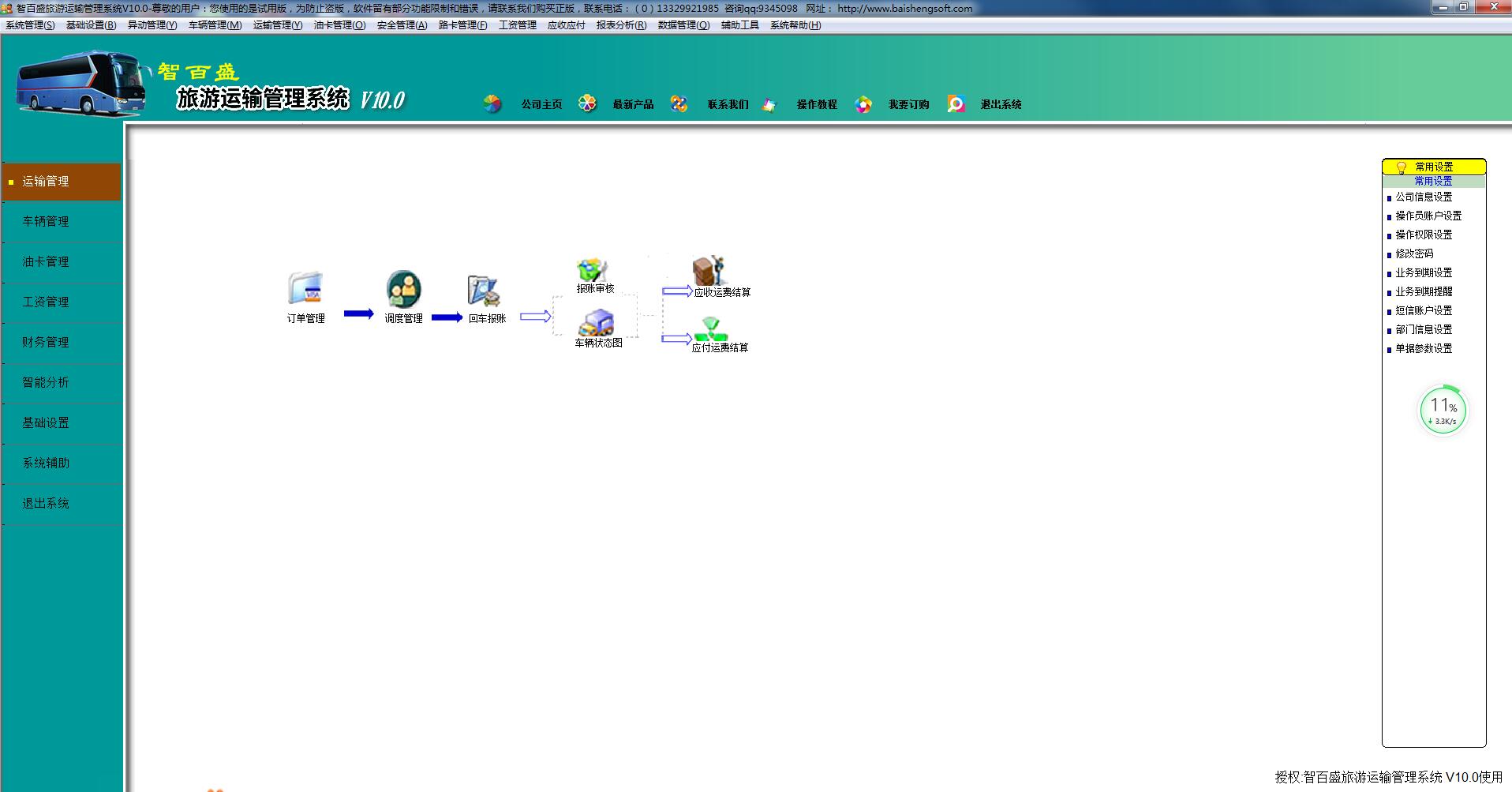Open the 联系我们 contact link

click(x=728, y=104)
